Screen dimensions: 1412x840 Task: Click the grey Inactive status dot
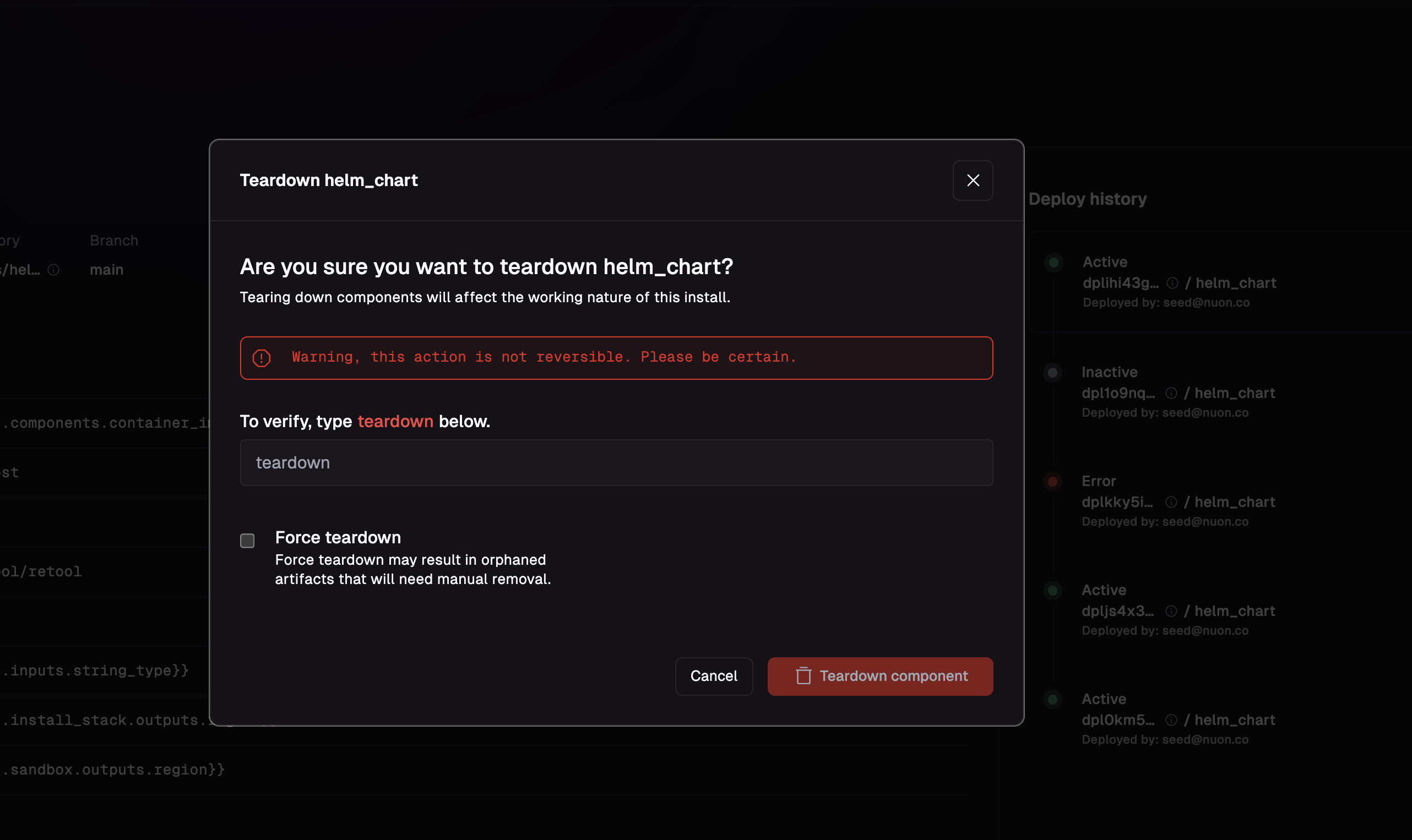[x=1052, y=373]
